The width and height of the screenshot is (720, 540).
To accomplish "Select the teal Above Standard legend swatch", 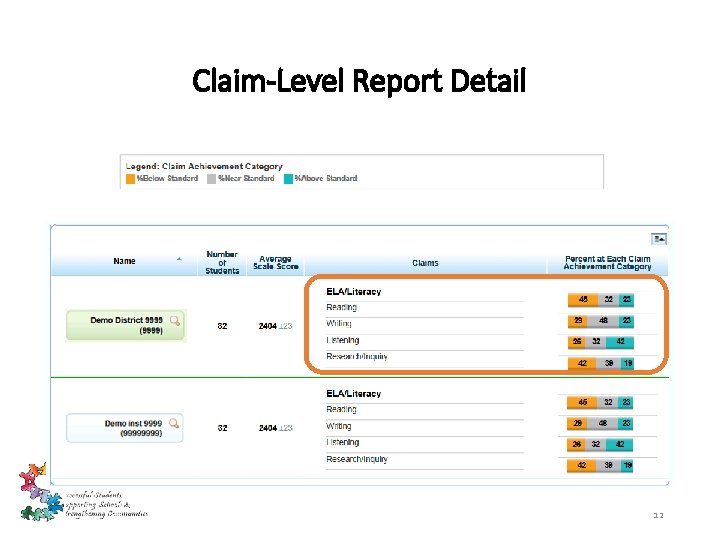I will click(x=288, y=179).
